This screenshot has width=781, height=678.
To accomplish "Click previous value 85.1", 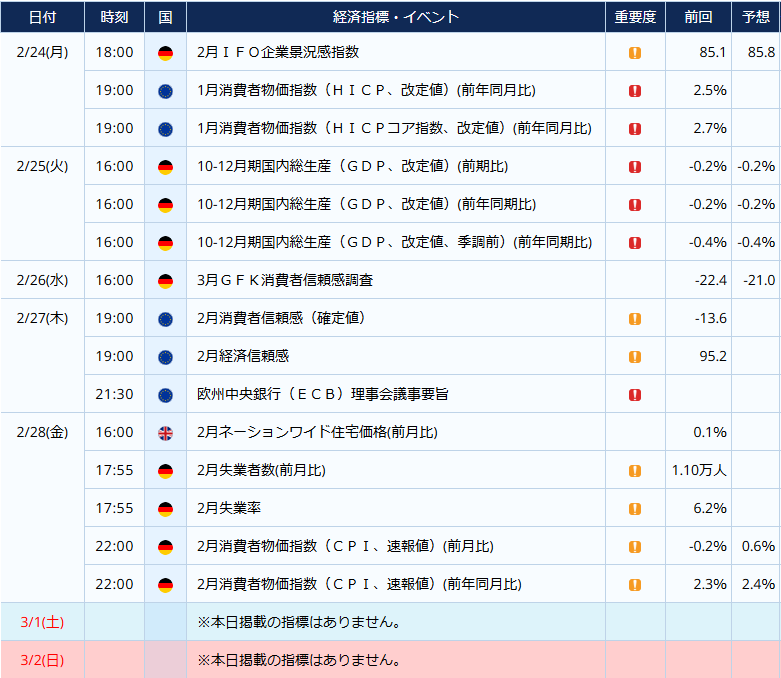I will coord(713,52).
